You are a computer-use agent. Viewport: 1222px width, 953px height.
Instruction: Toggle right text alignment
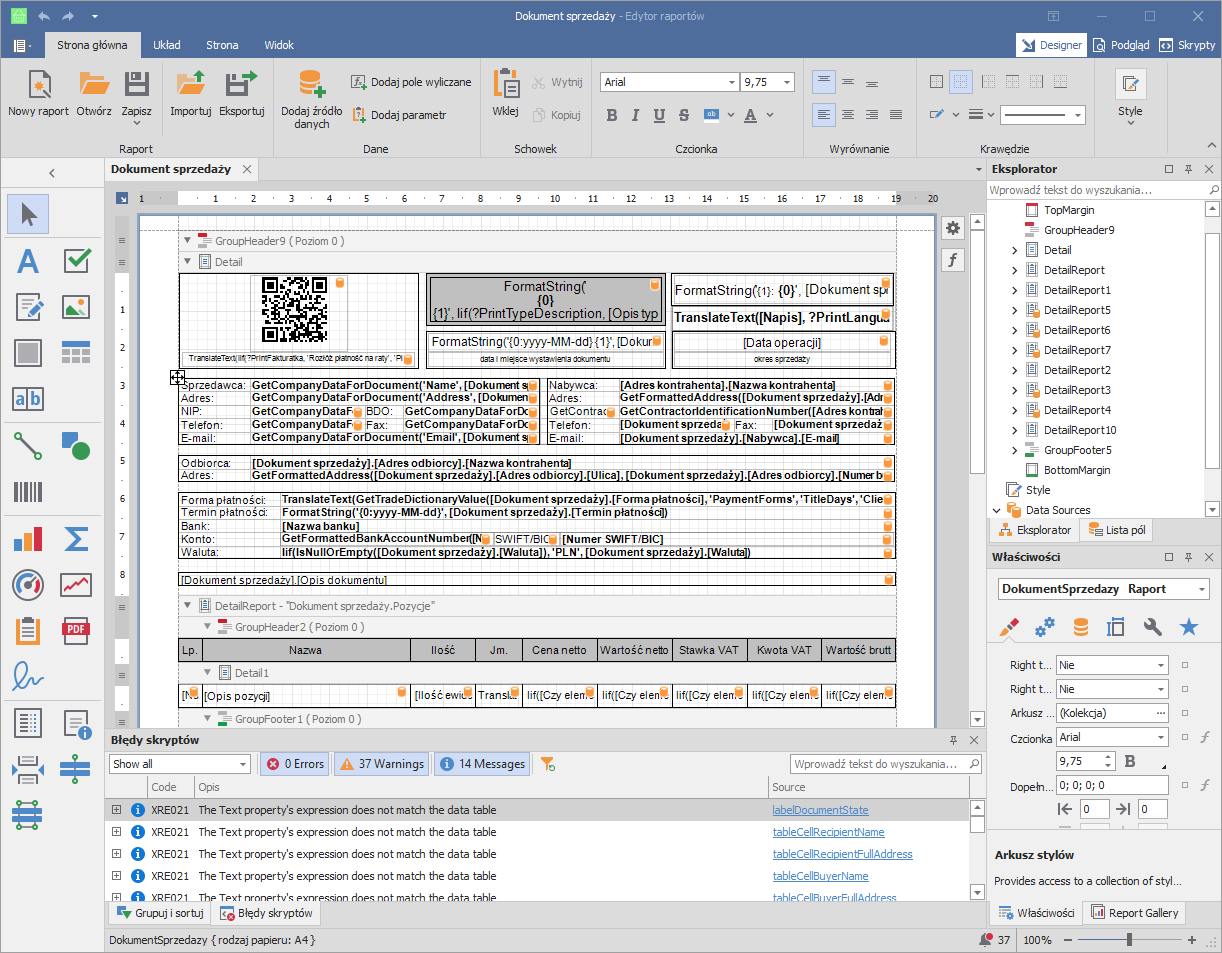pos(872,115)
